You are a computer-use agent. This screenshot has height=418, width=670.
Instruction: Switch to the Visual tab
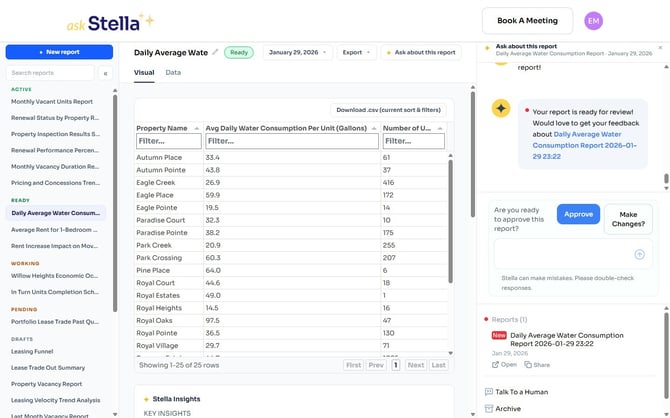(144, 72)
